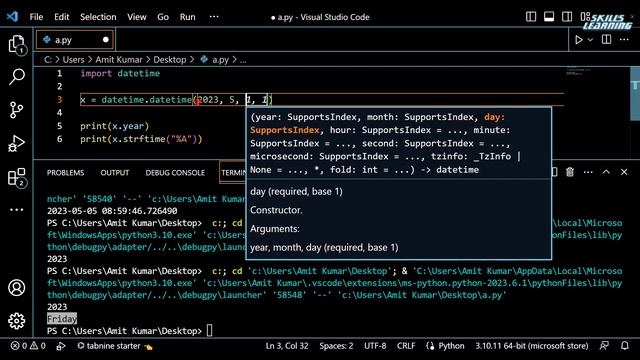
Task: Toggle the bottom panel layout
Action: pos(549,17)
